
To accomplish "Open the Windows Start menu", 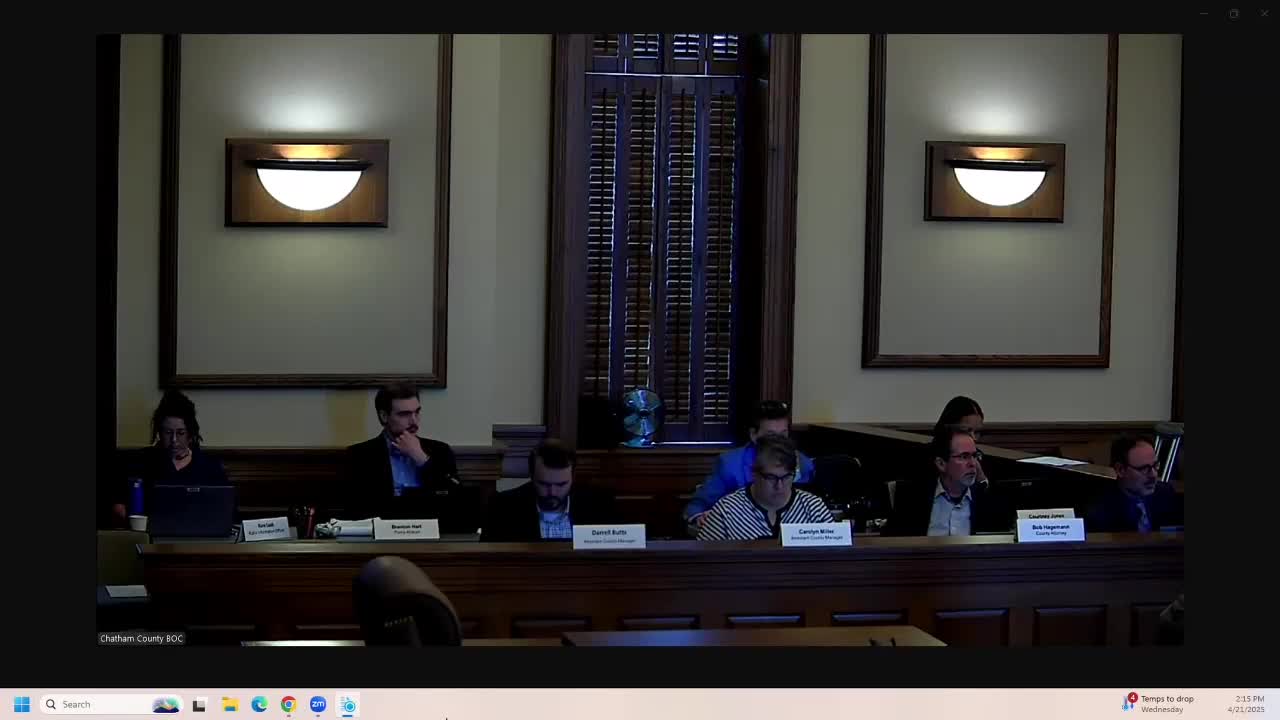I will (x=21, y=704).
